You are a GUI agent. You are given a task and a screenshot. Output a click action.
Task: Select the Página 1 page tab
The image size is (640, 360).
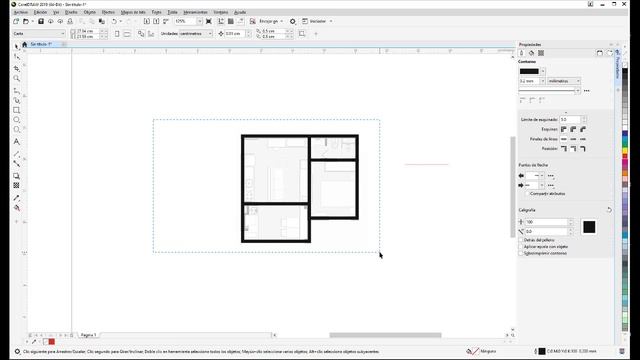(x=89, y=335)
